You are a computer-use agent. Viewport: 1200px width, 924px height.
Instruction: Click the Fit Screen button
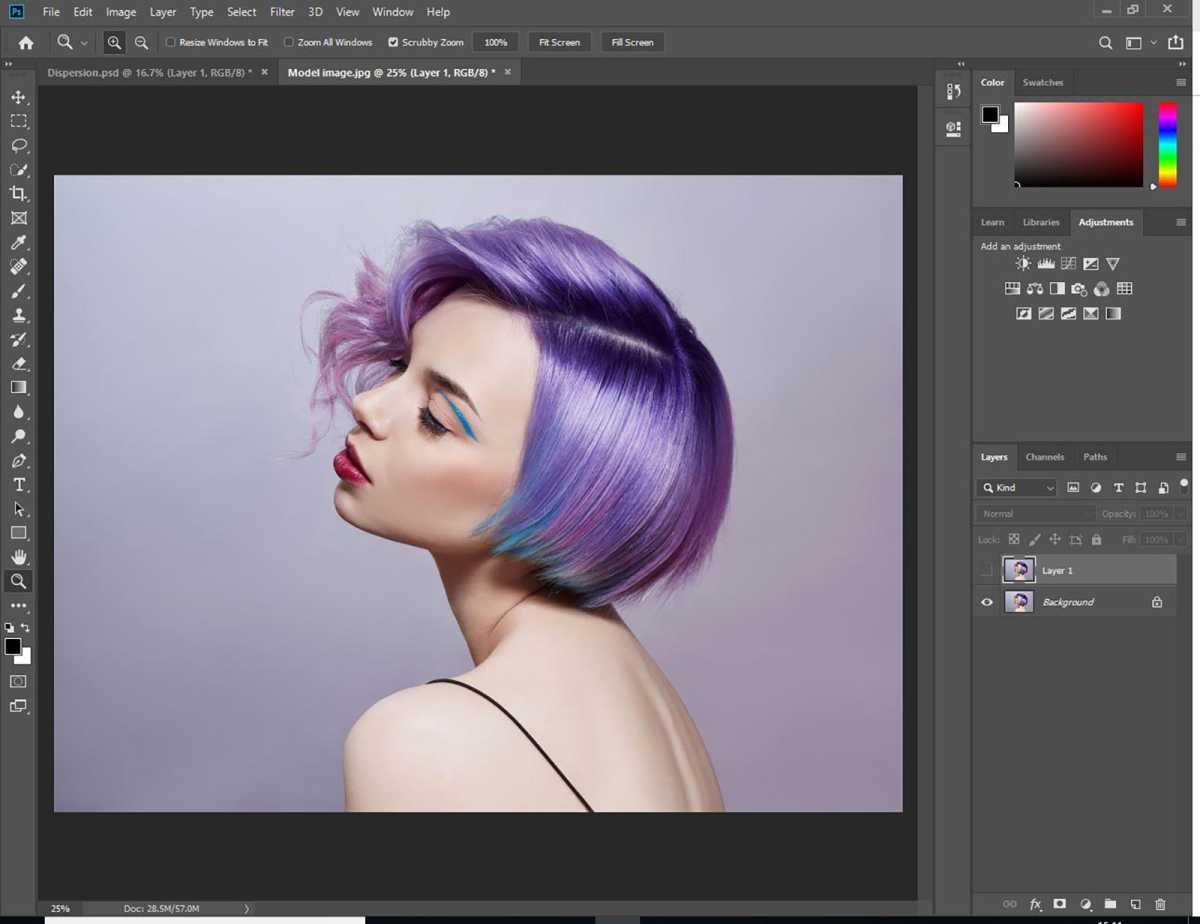[558, 42]
